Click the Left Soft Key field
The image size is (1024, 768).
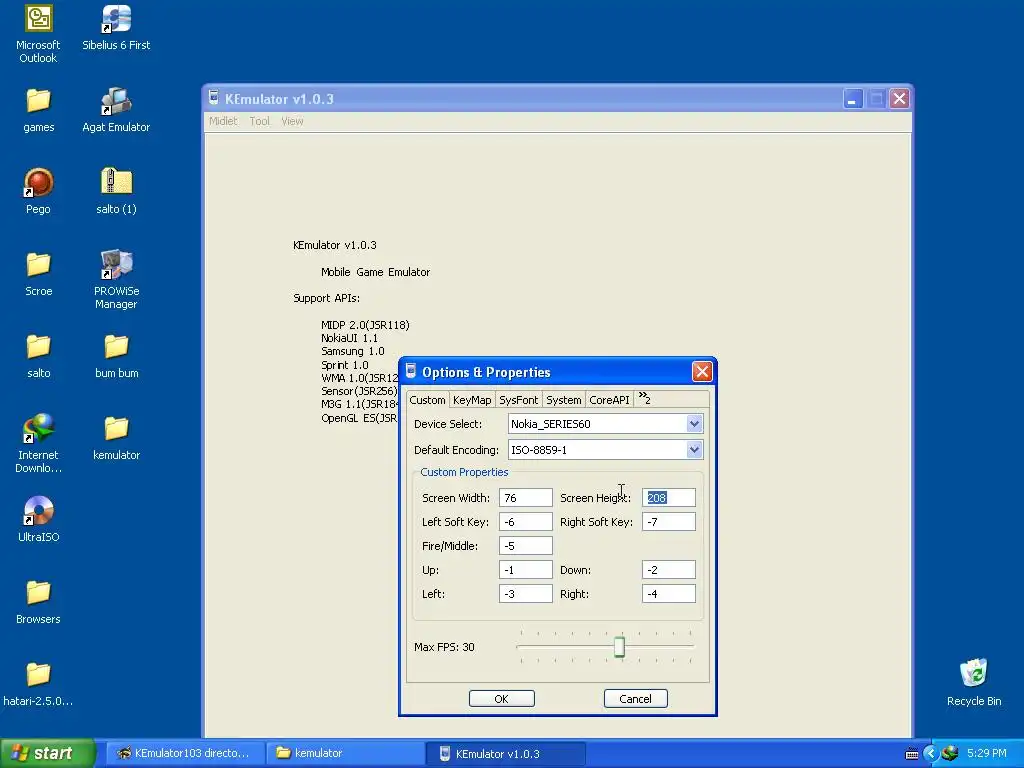click(526, 522)
